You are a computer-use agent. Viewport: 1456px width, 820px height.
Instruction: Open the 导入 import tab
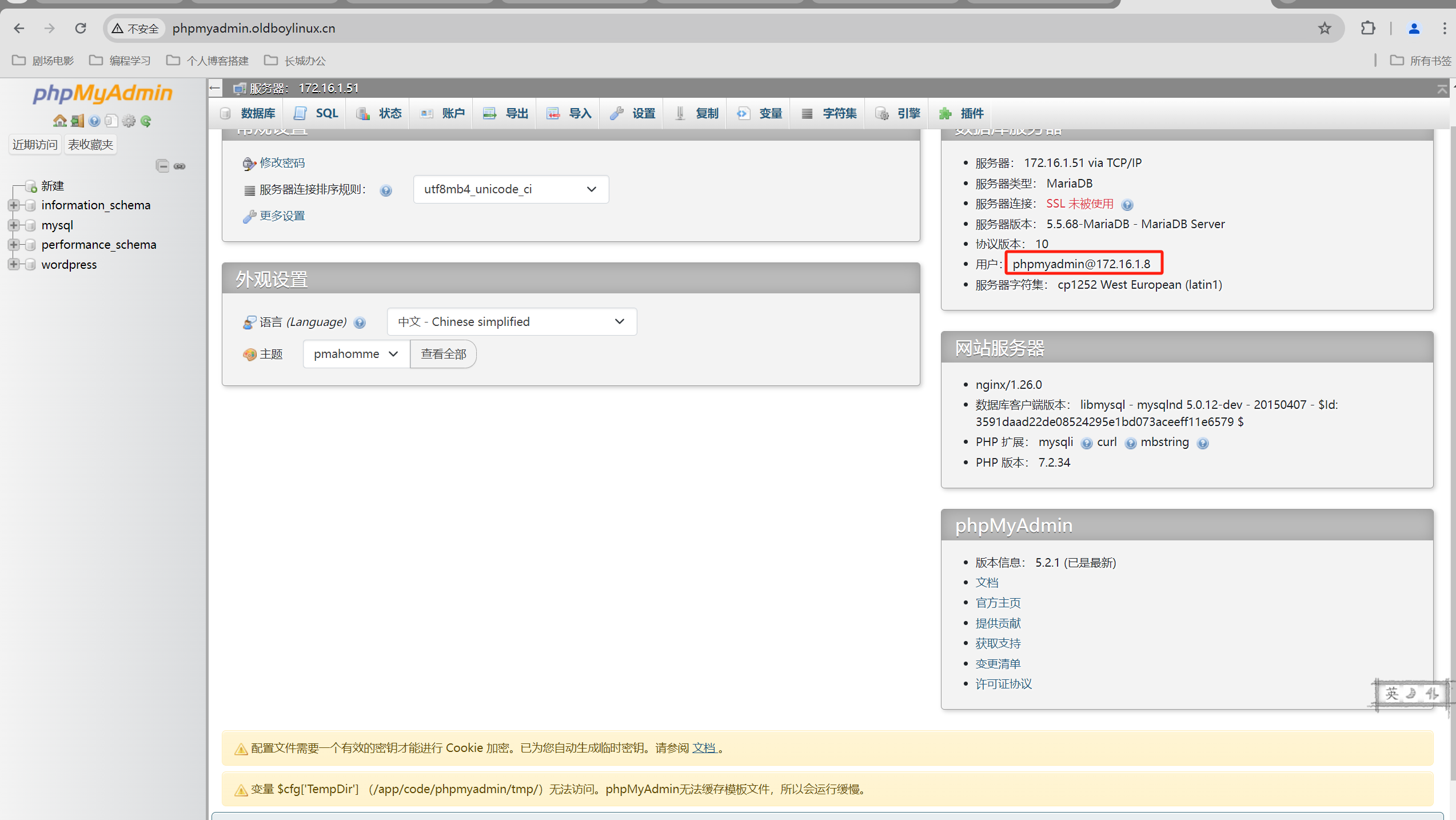pyautogui.click(x=569, y=113)
